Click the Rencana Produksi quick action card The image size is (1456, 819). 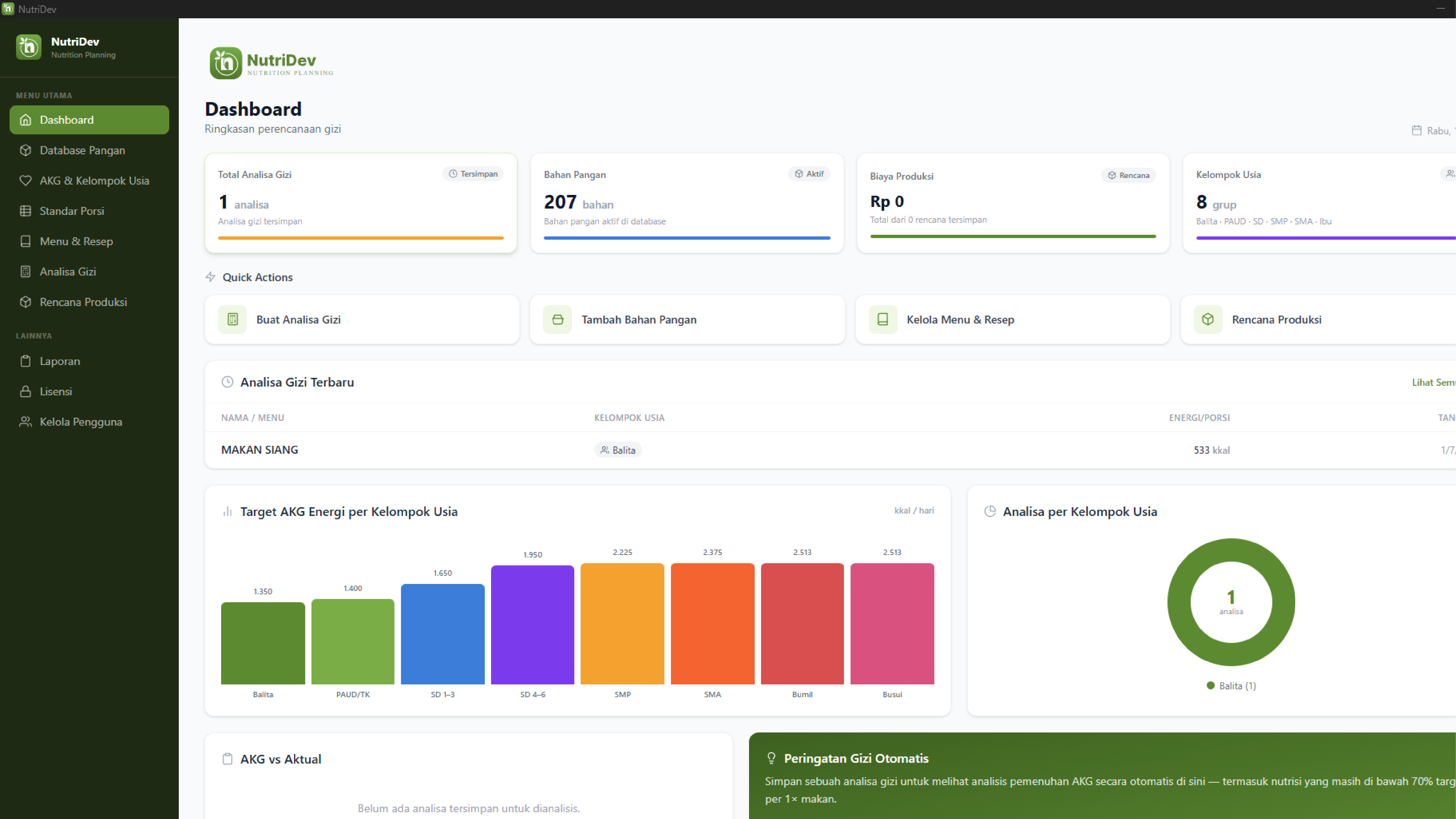coord(1319,319)
